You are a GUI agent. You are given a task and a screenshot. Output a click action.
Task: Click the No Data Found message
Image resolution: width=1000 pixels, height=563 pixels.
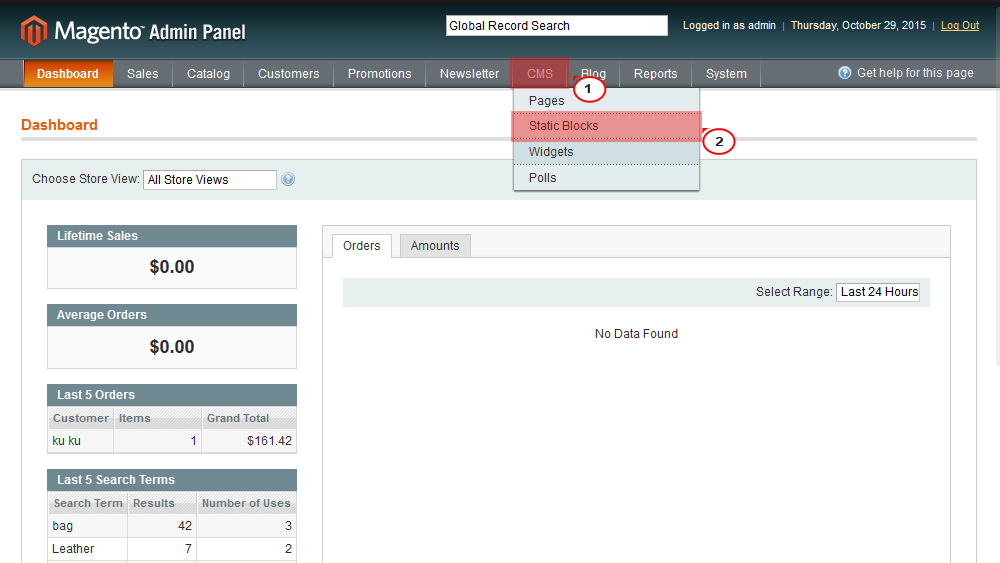tap(636, 334)
